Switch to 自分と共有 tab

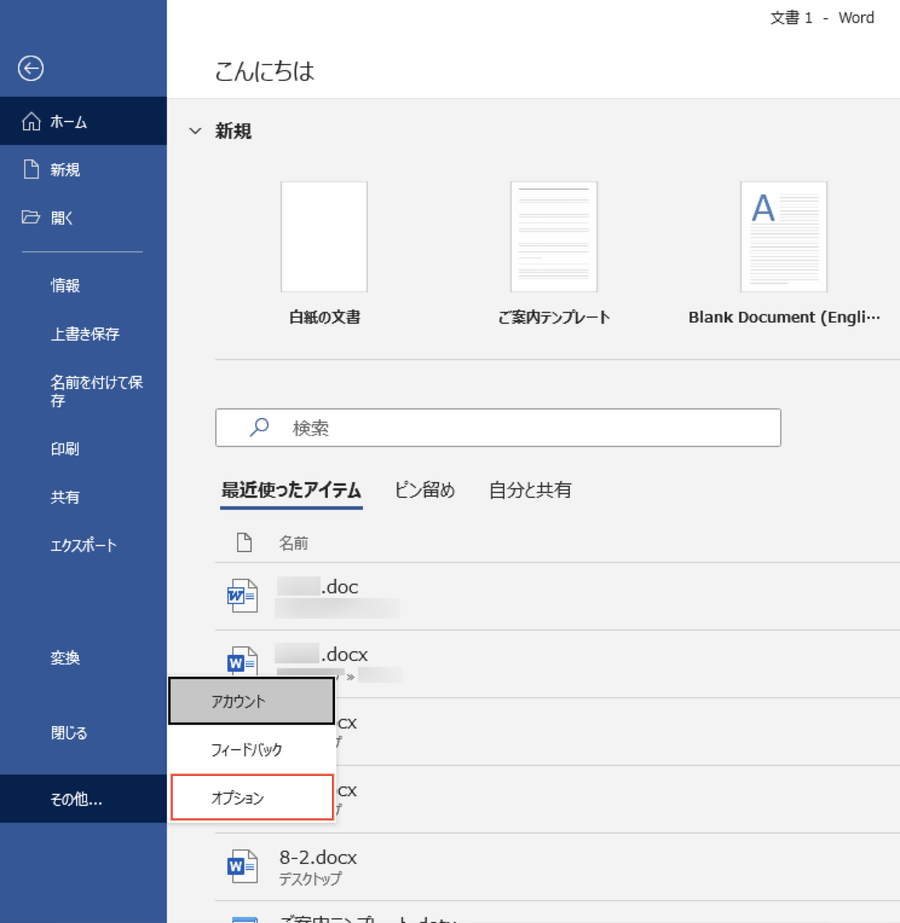point(530,490)
